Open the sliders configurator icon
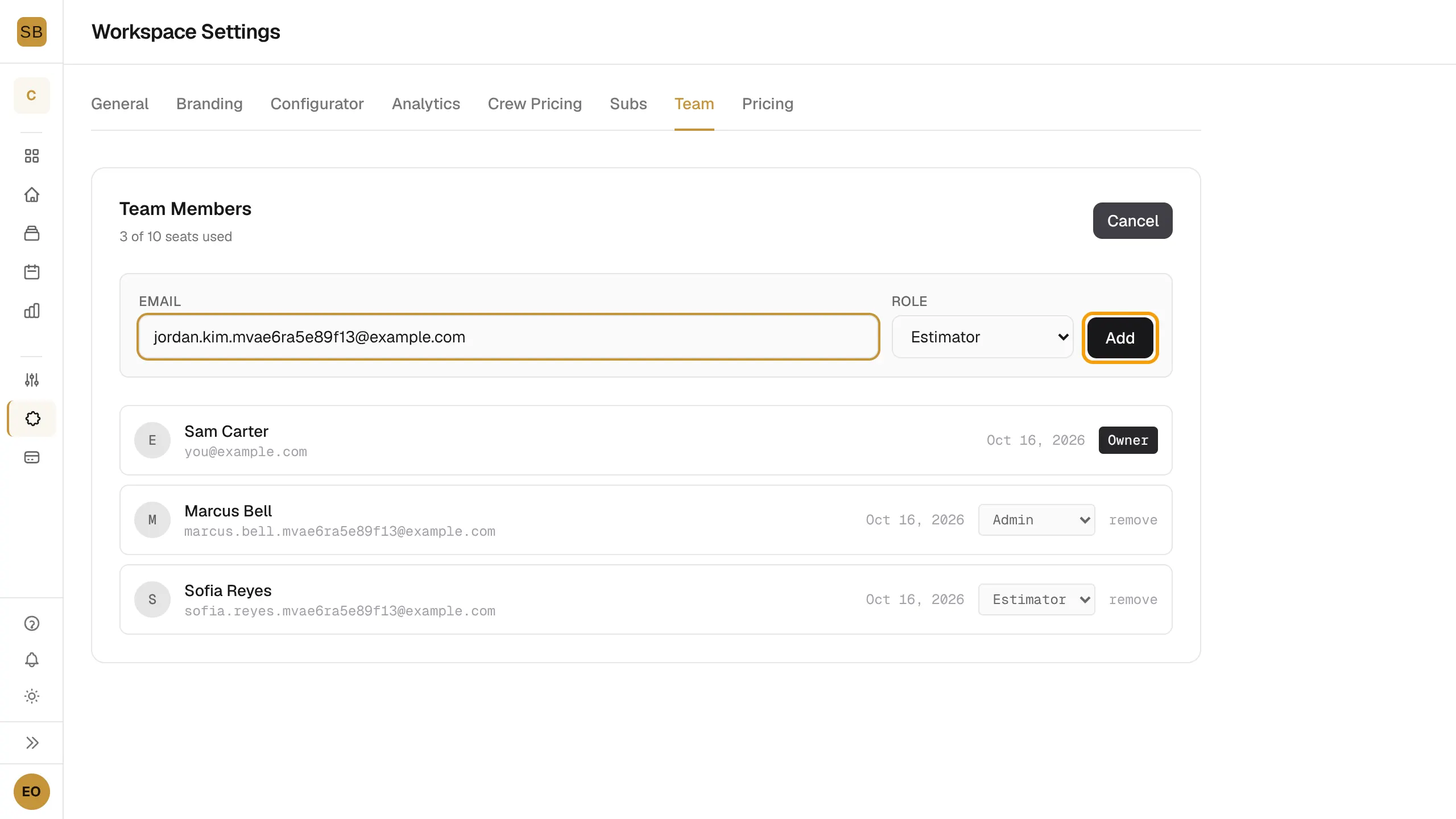This screenshot has width=1456, height=819. [32, 380]
